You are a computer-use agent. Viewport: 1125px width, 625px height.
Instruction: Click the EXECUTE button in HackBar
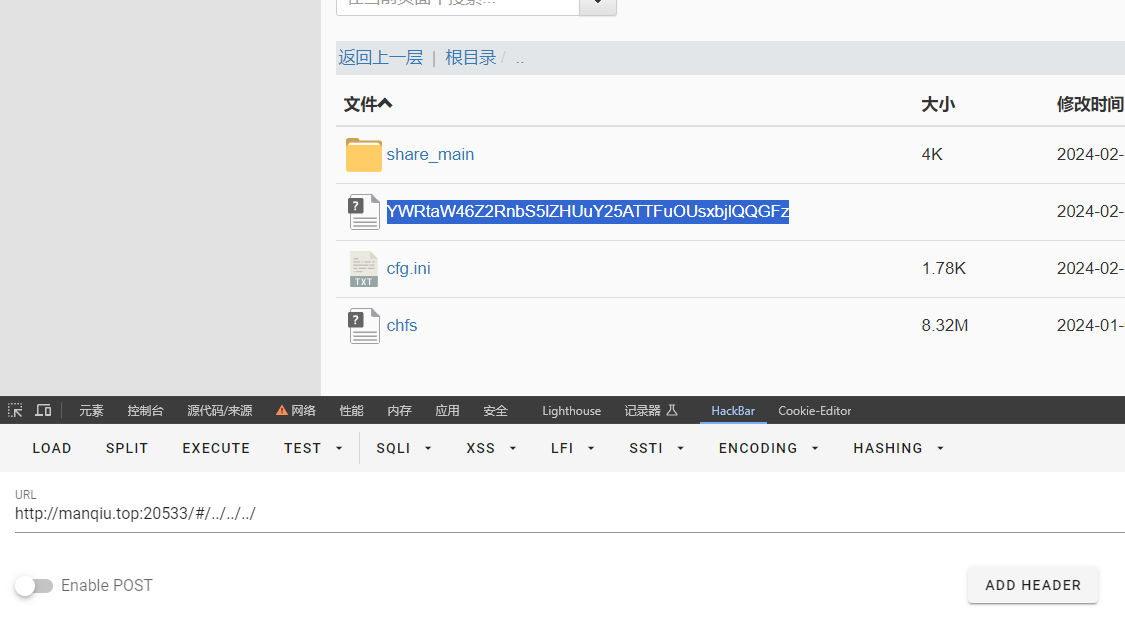pyautogui.click(x=216, y=448)
